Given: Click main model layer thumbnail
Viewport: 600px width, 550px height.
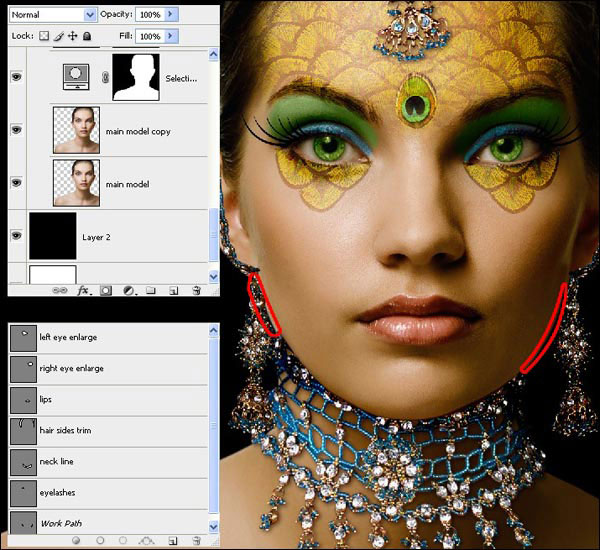Looking at the screenshot, I should [77, 183].
